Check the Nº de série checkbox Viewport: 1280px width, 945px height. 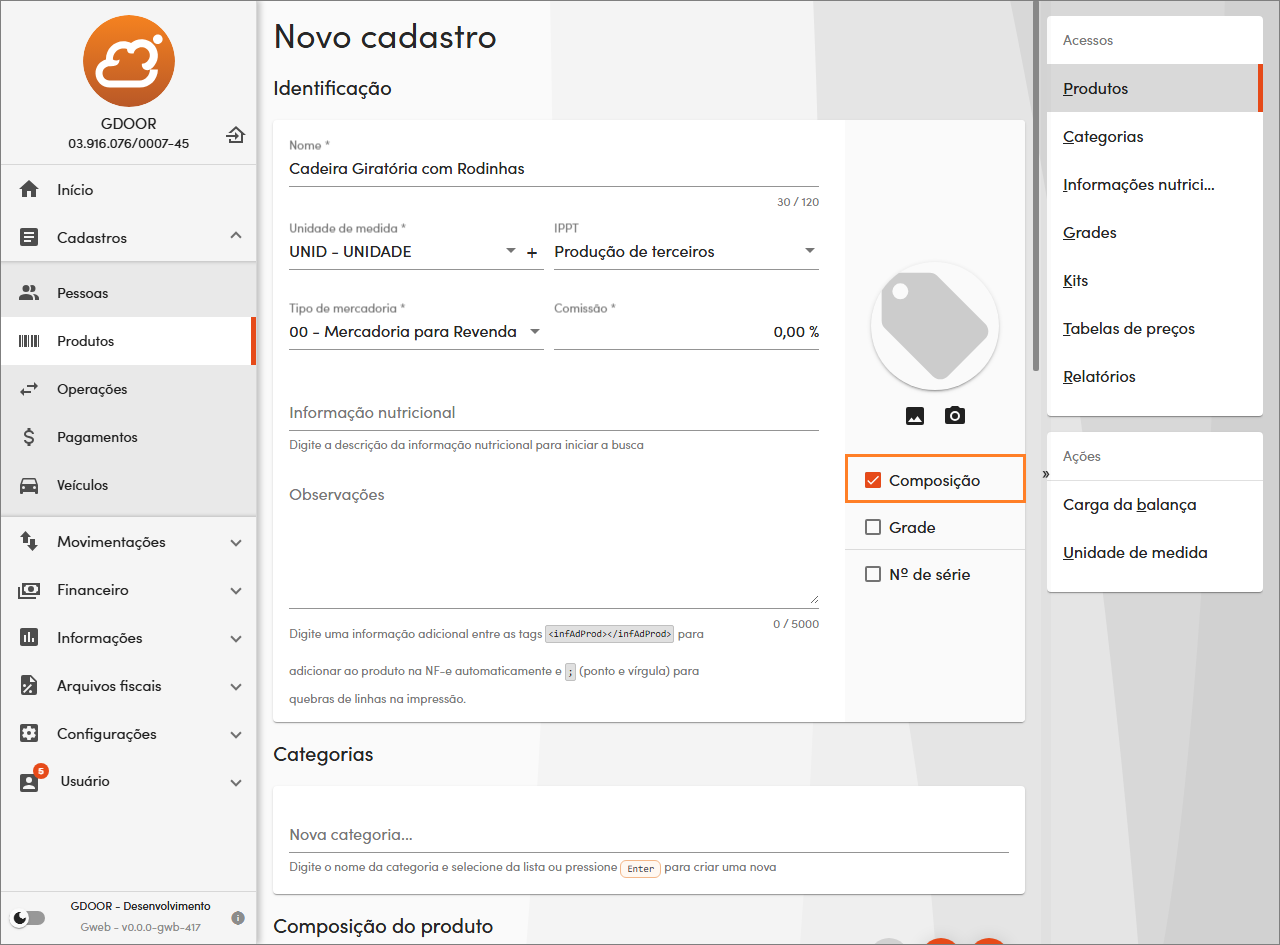[873, 574]
